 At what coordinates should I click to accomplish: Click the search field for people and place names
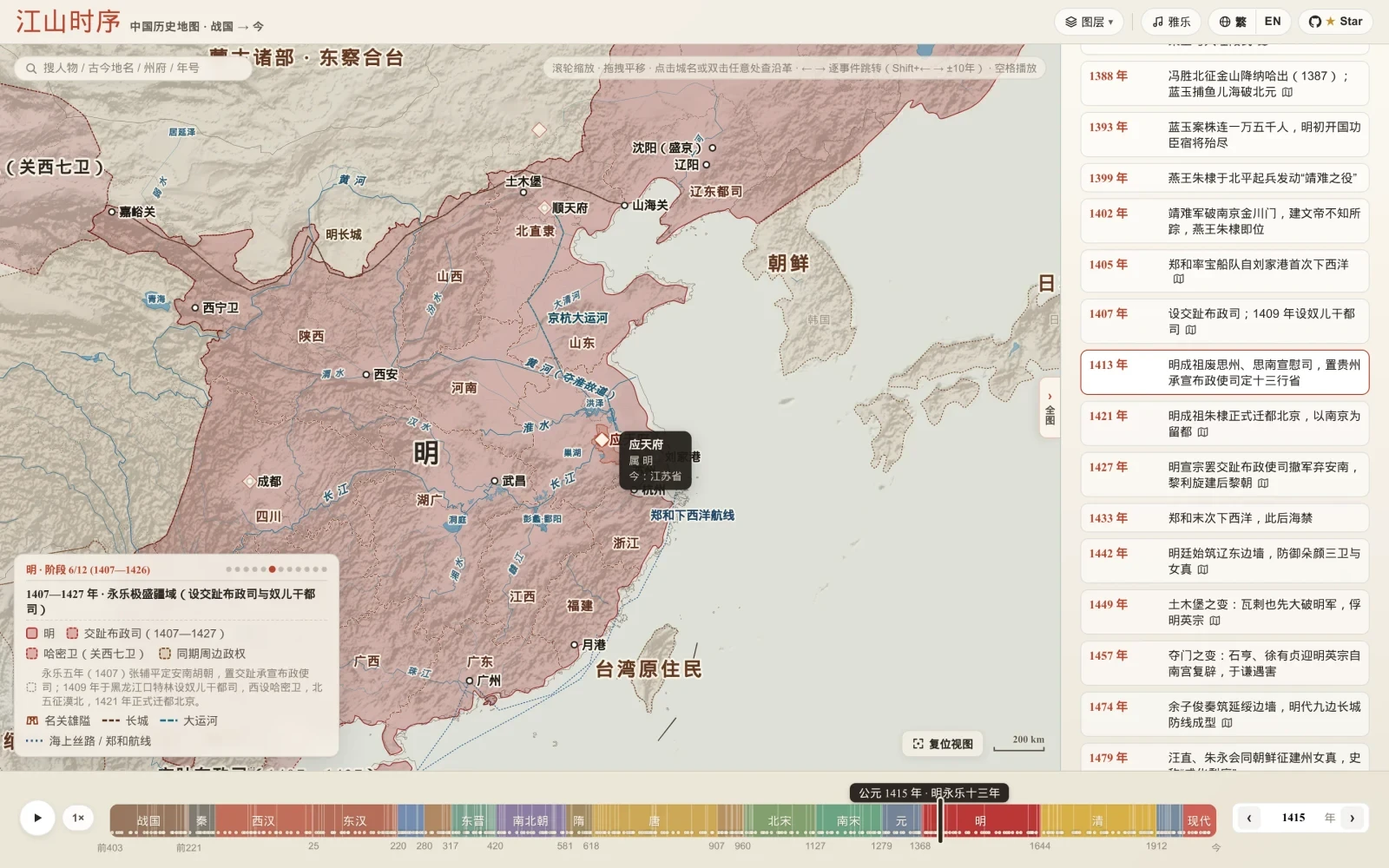tap(133, 68)
